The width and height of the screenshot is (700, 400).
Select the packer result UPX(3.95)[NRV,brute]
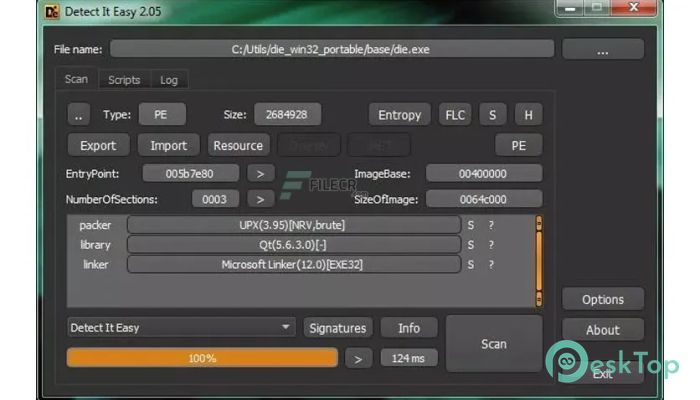click(x=293, y=225)
